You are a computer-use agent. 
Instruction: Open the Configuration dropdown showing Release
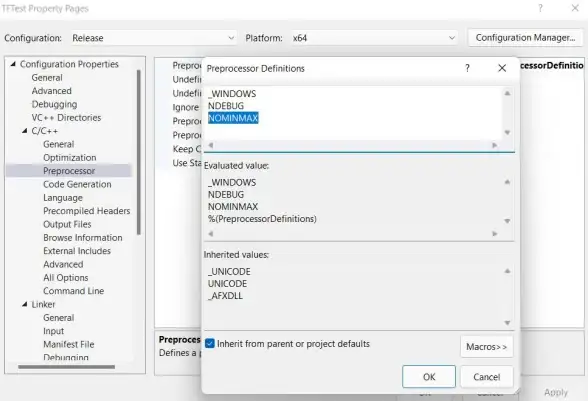click(153, 38)
